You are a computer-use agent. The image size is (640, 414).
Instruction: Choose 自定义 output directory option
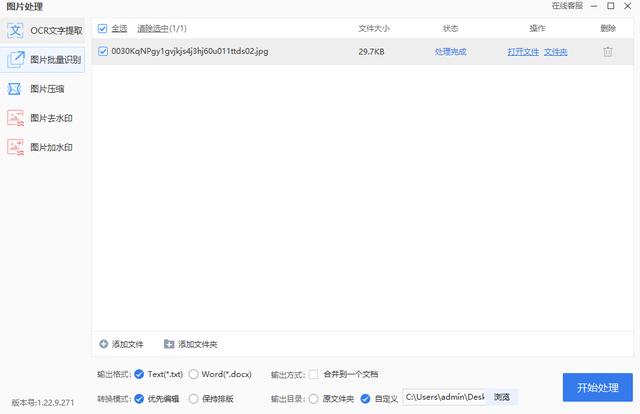point(365,398)
